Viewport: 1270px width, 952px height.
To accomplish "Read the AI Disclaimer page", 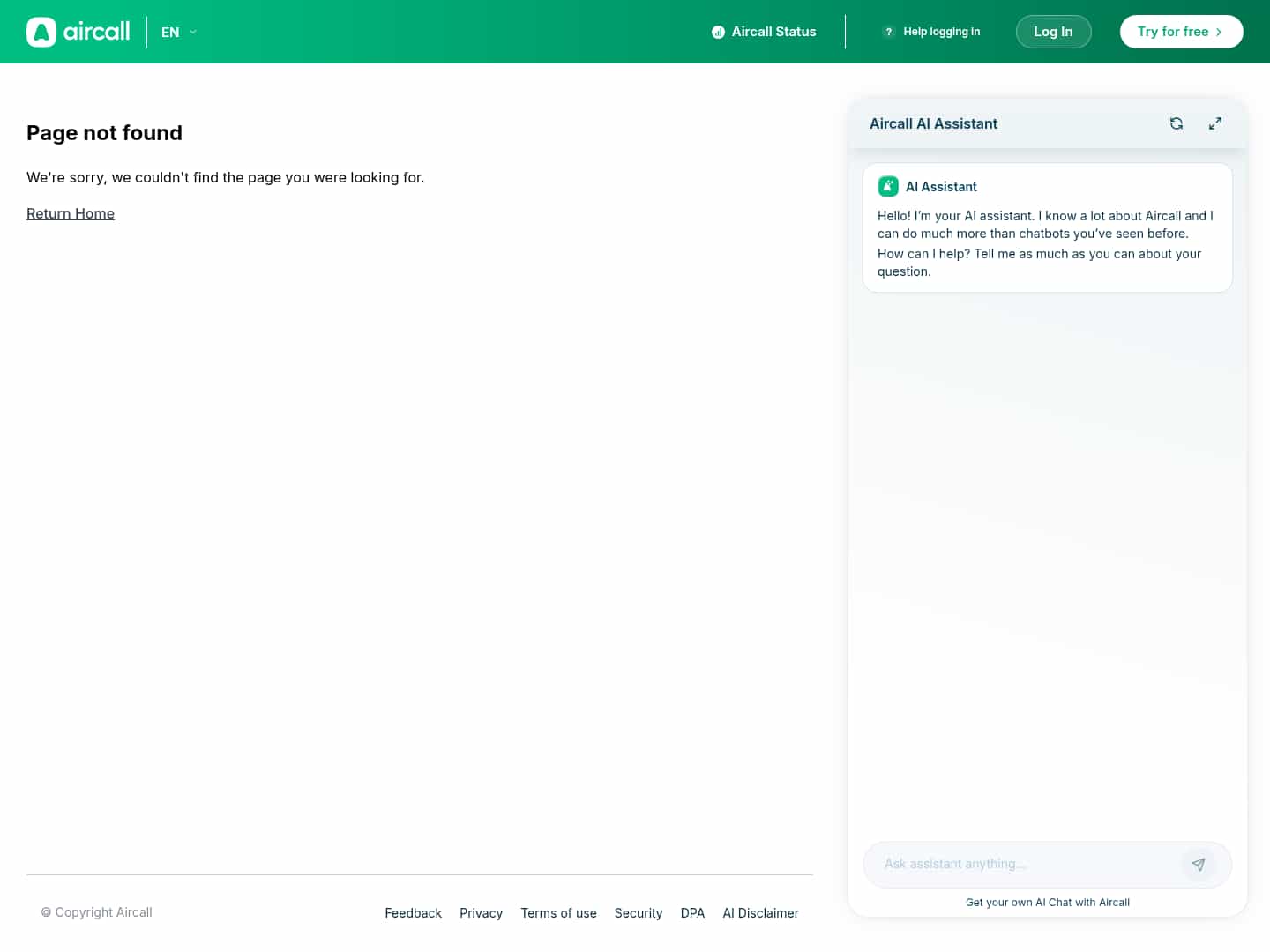I will click(760, 913).
